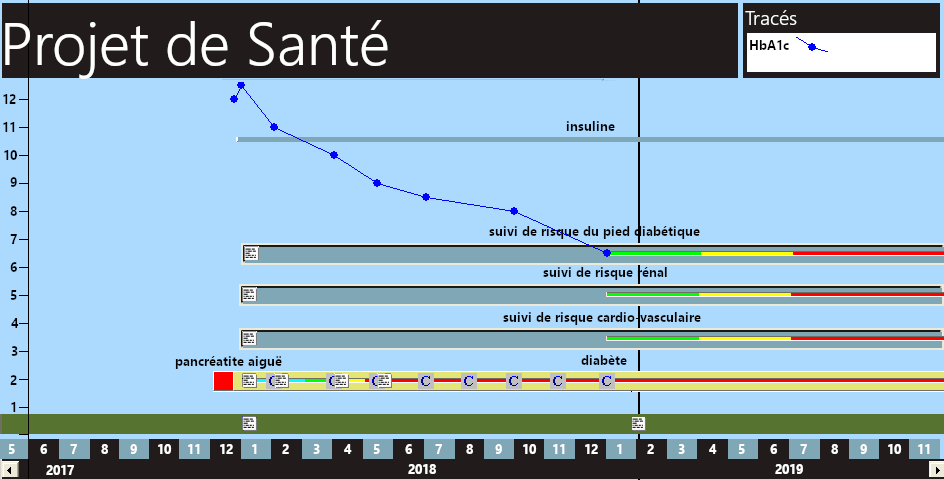Select the C consultation icon under the 6.5 point
The width and height of the screenshot is (944, 480).
607,381
